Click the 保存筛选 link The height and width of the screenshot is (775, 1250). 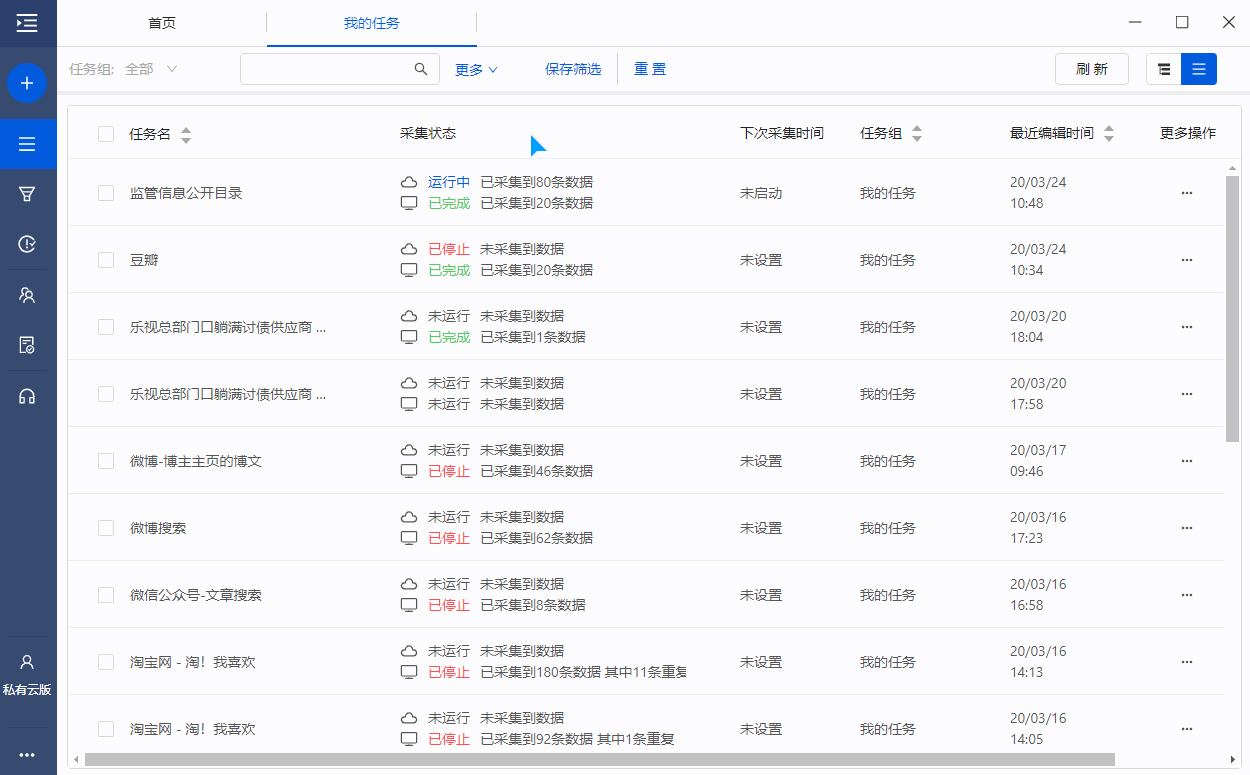click(x=573, y=69)
